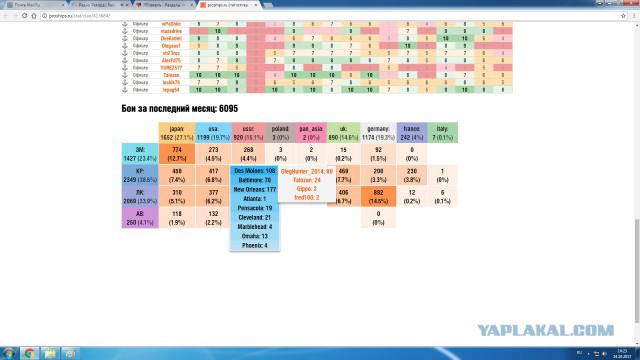Open player YURE2517 profile link
Image resolution: width=640 pixels, height=360 pixels.
point(171,68)
